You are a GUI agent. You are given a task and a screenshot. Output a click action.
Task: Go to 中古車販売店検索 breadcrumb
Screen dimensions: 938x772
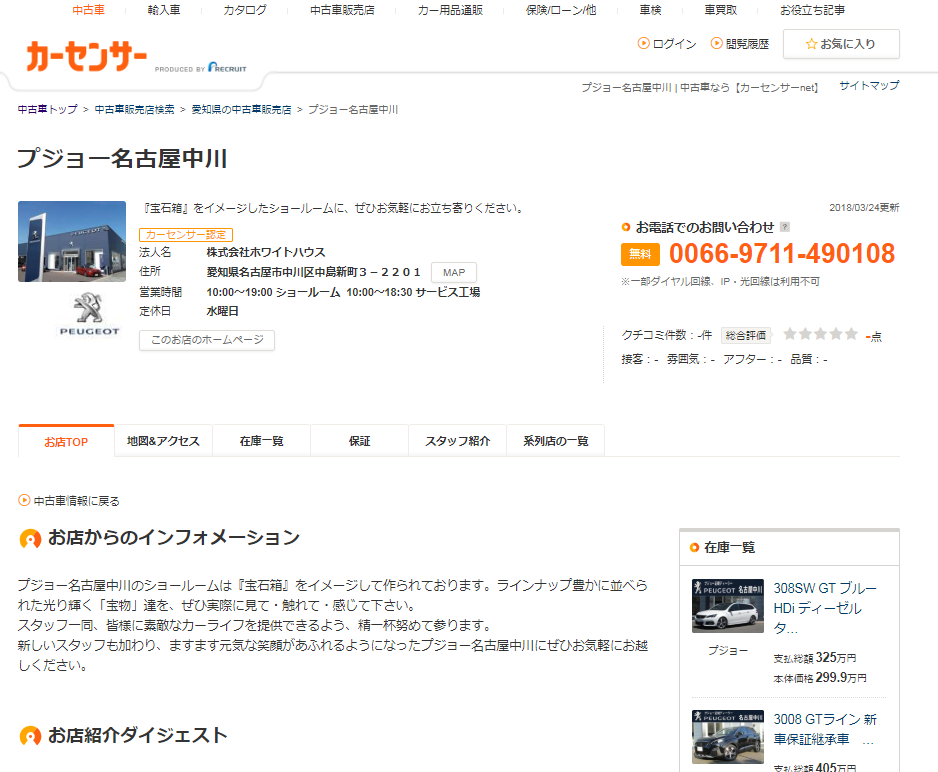click(135, 109)
